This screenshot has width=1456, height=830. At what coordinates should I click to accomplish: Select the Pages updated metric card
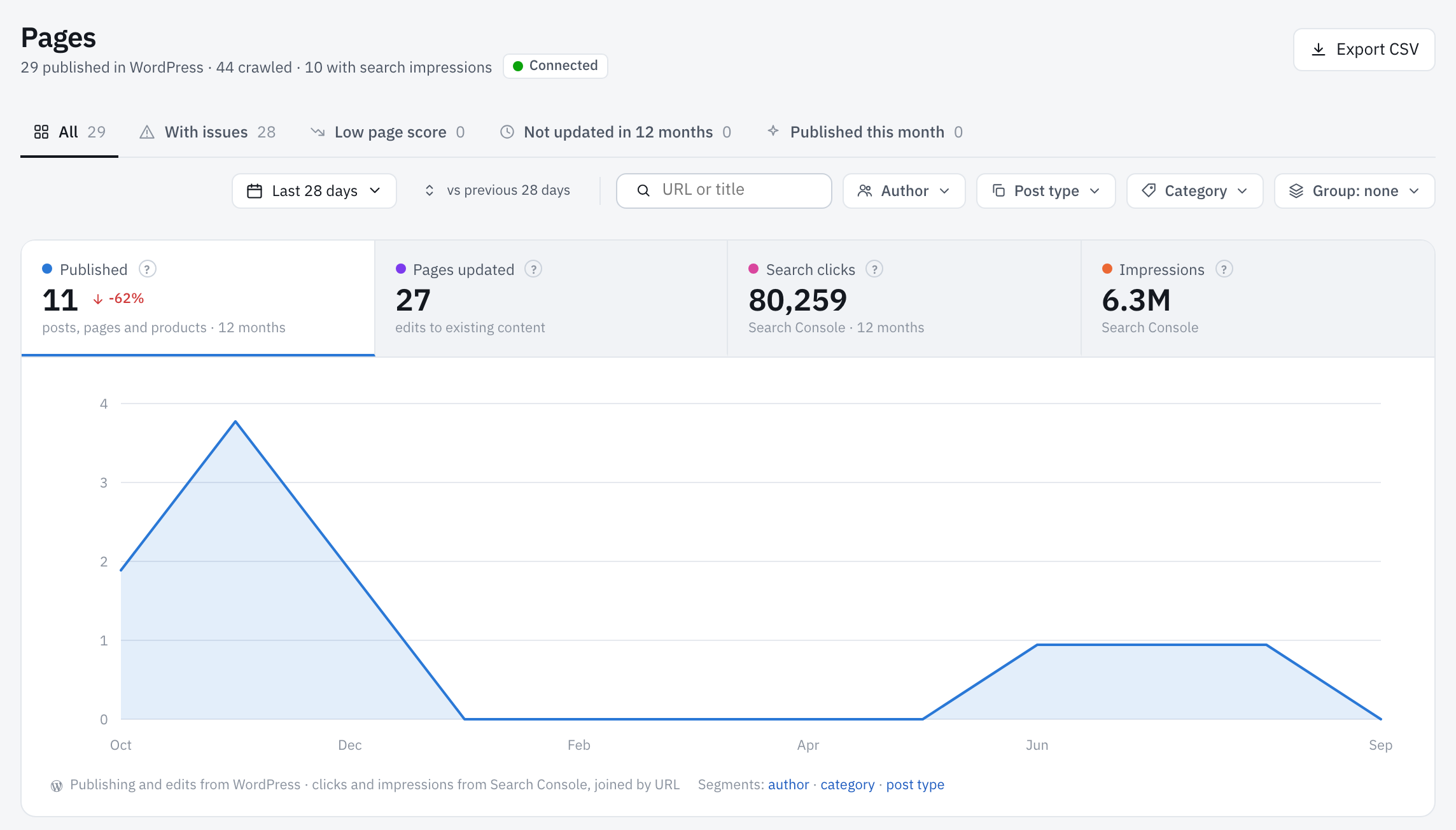[551, 299]
